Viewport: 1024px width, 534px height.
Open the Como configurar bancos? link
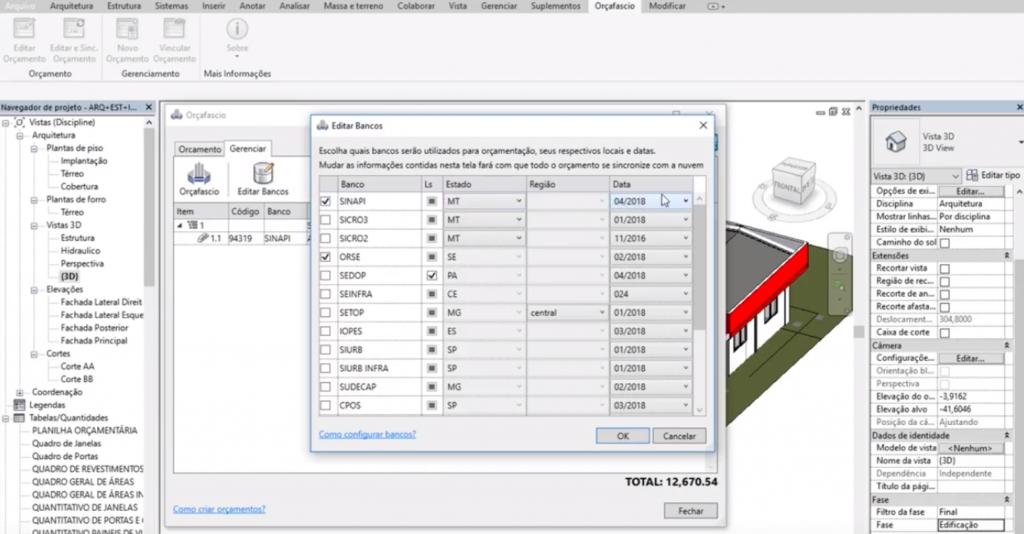tap(367, 434)
